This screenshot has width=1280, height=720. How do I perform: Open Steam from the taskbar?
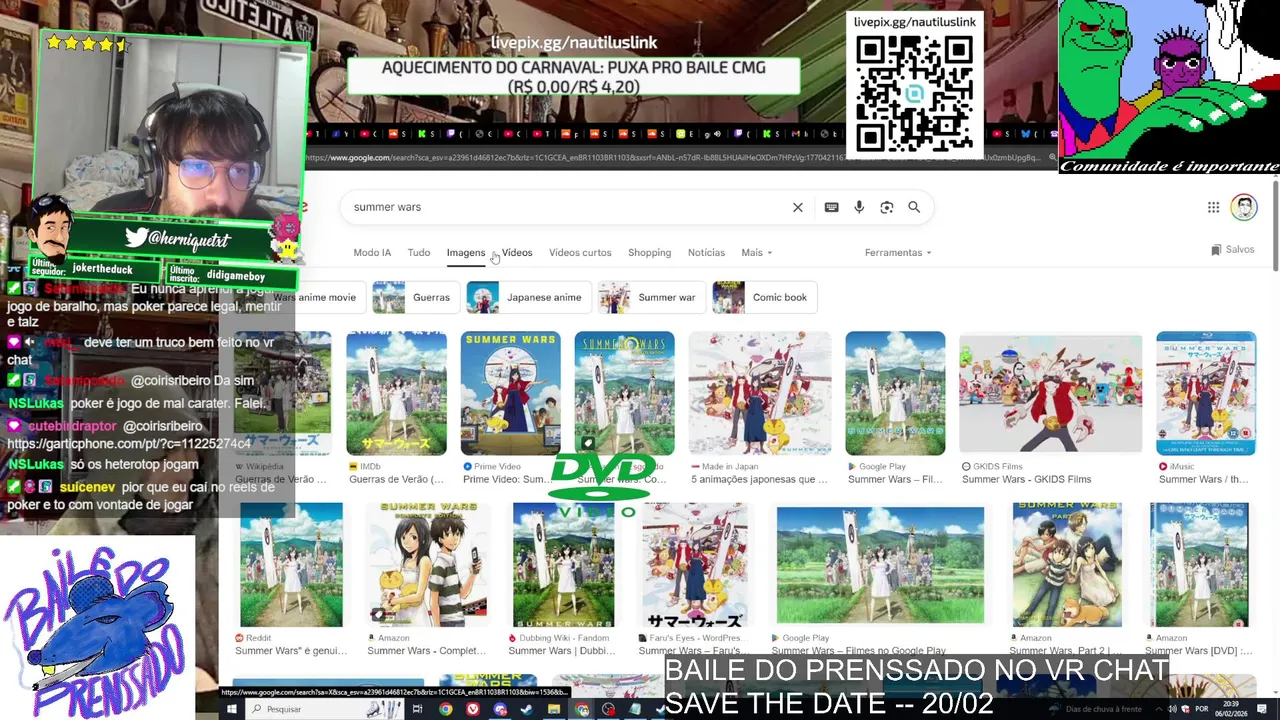pos(527,709)
